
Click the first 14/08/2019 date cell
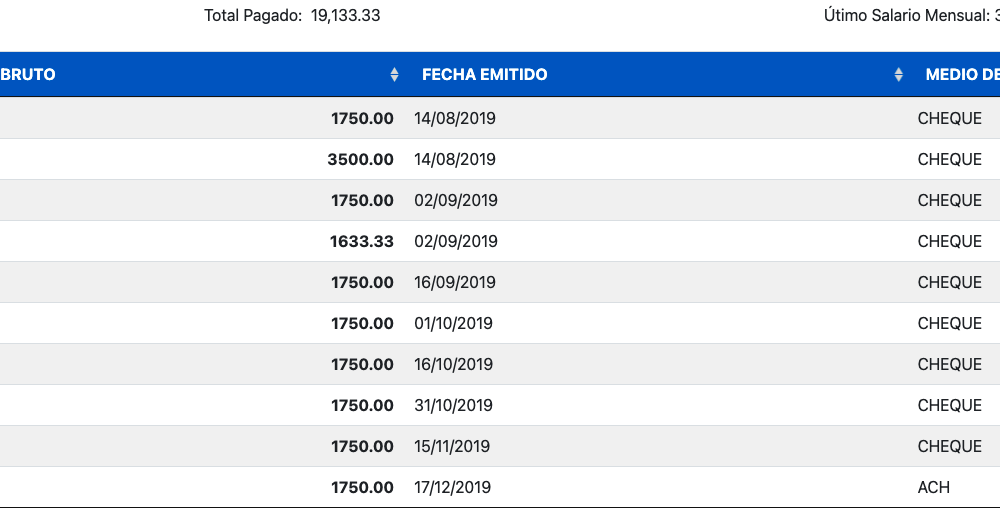455,119
